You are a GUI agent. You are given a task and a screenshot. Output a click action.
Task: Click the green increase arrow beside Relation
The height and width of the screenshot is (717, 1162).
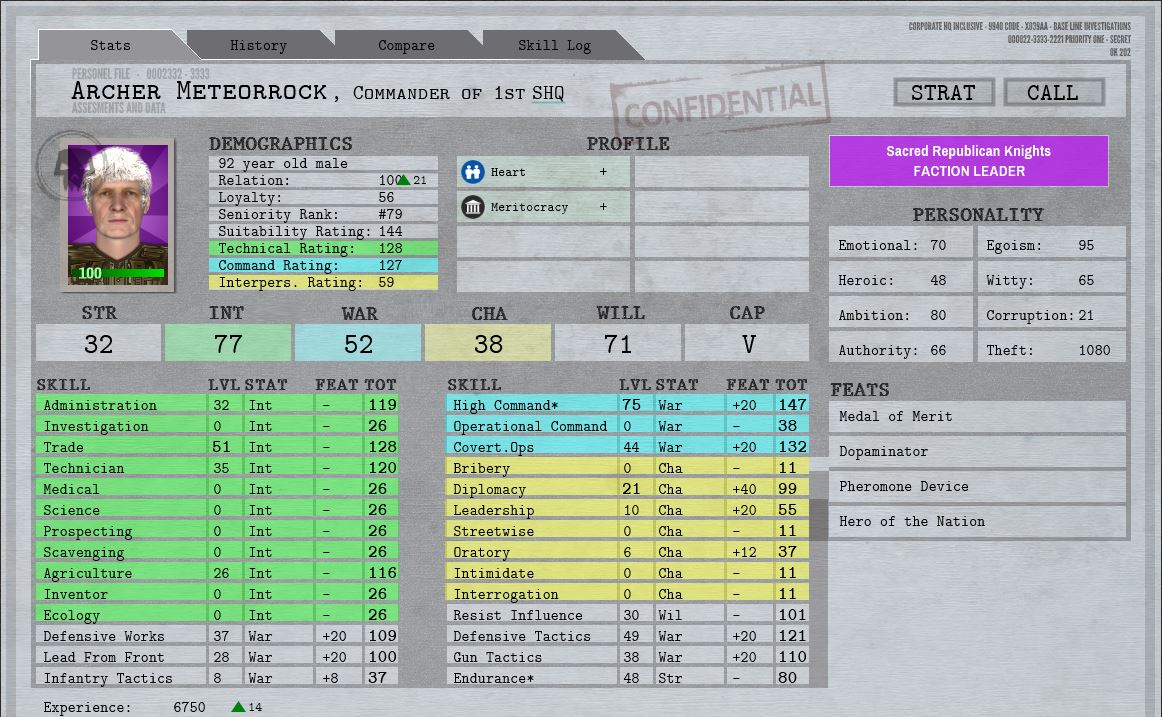(404, 178)
